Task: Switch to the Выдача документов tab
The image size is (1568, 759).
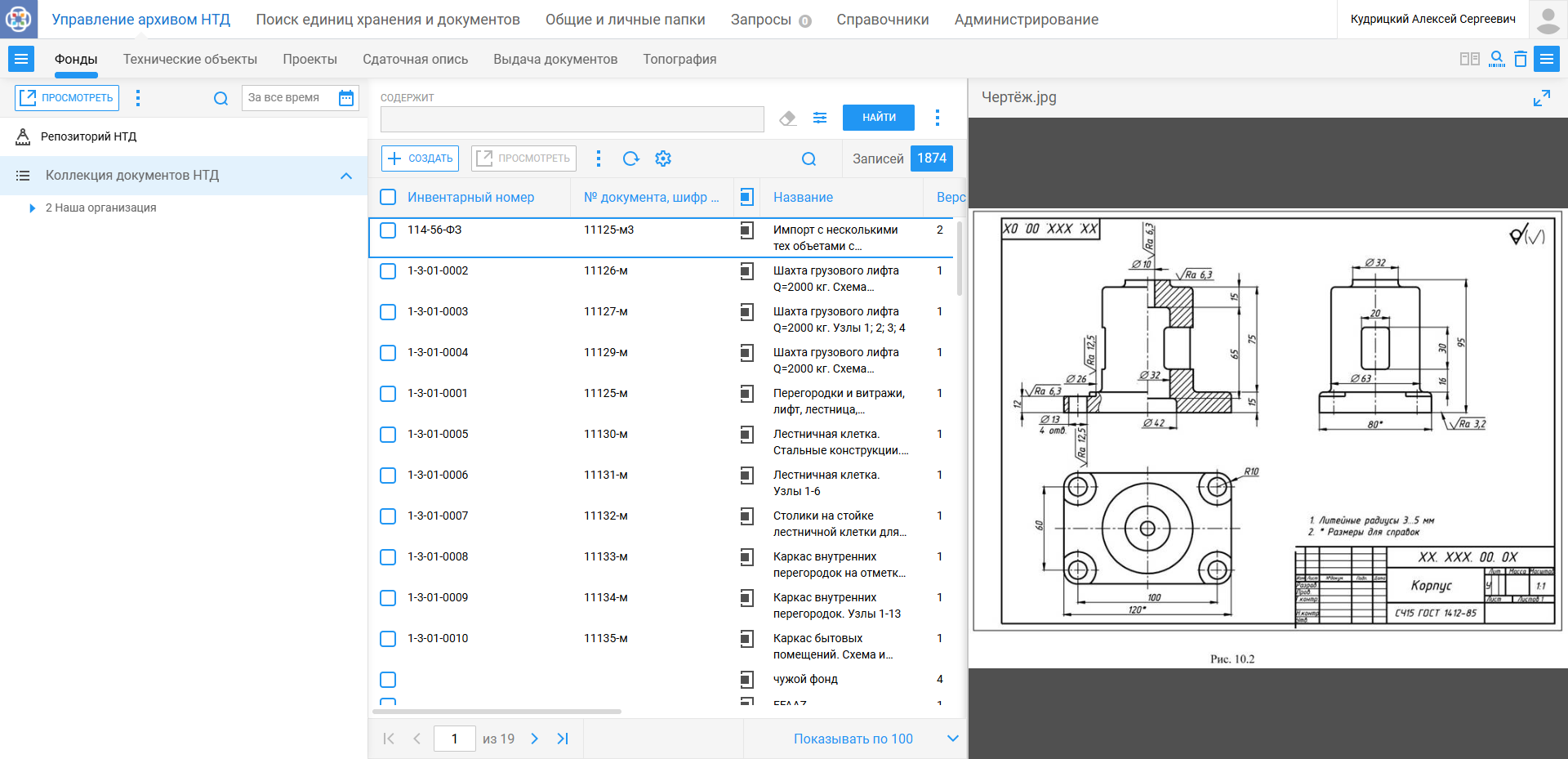Action: pyautogui.click(x=555, y=59)
